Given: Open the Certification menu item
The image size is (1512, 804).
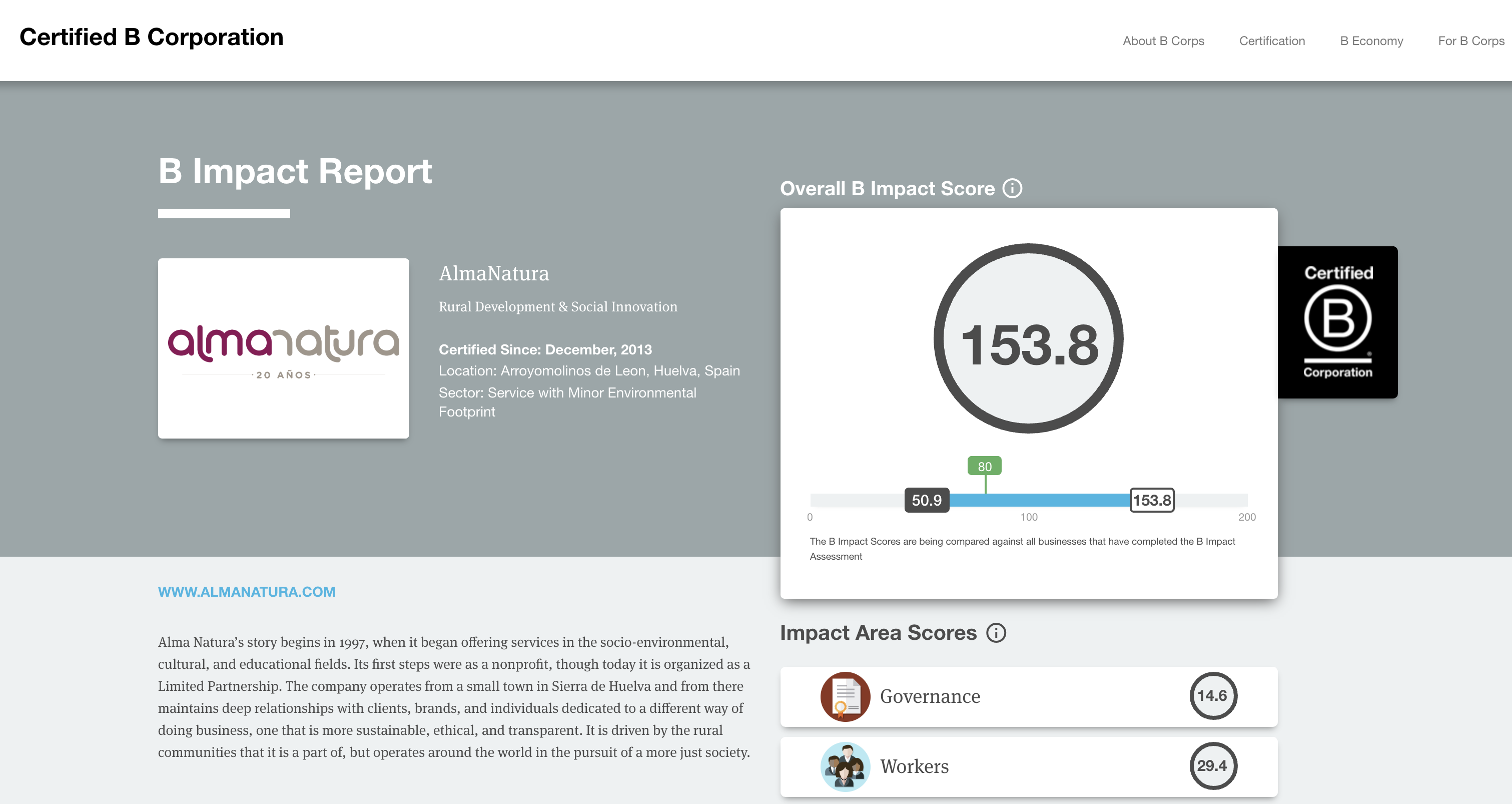Looking at the screenshot, I should click(1272, 41).
